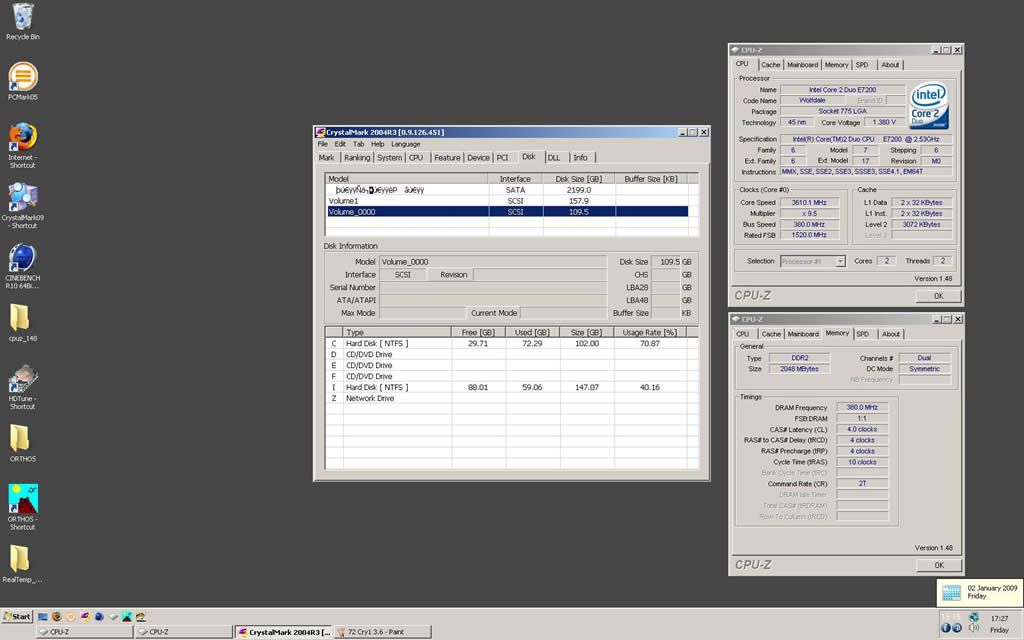Switch to the DLL tab in CrystalMark
The image size is (1024, 640).
(x=554, y=157)
